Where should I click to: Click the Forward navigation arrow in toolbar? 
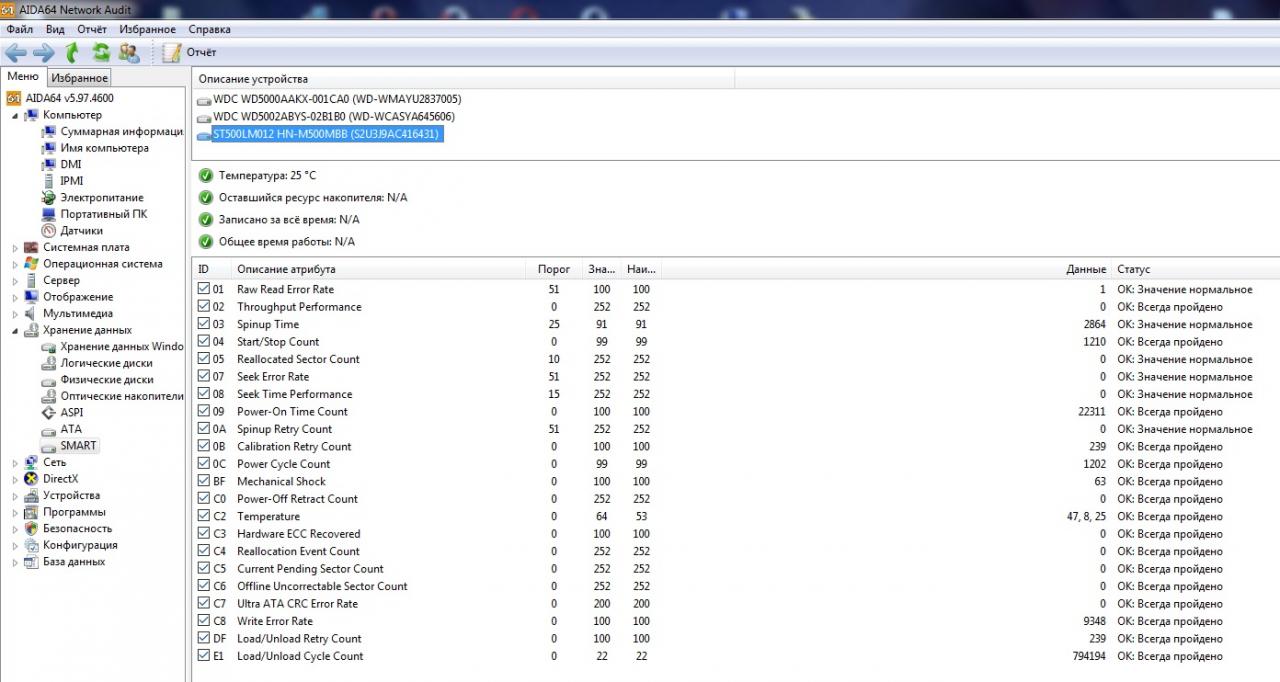[43, 52]
